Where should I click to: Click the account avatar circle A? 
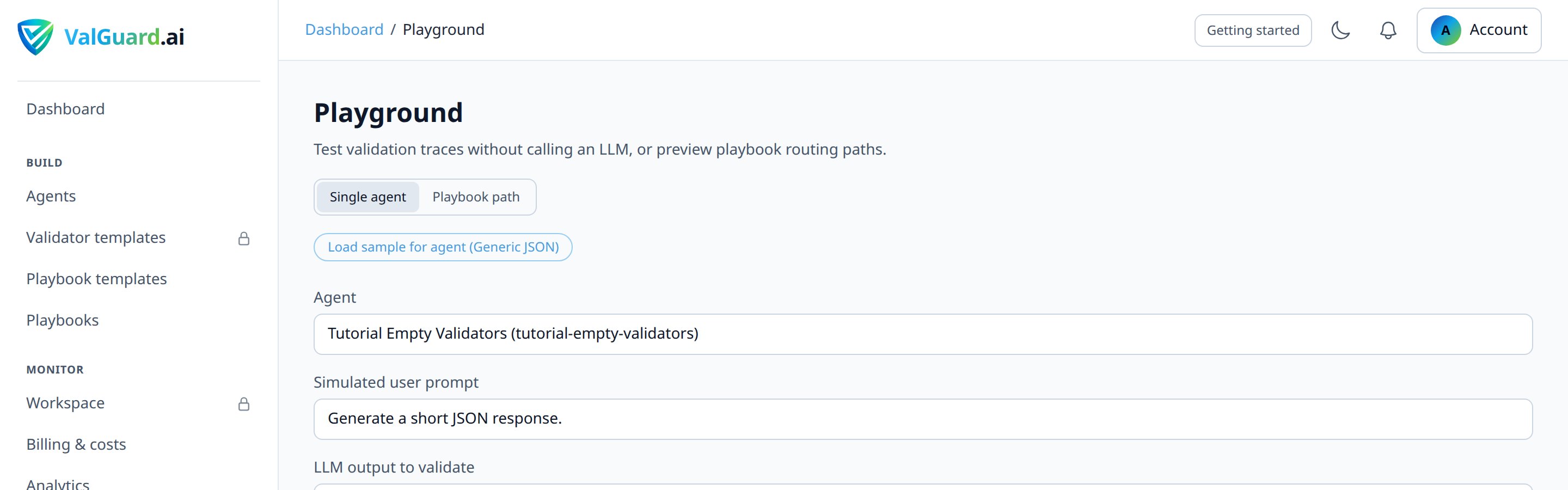point(1445,30)
